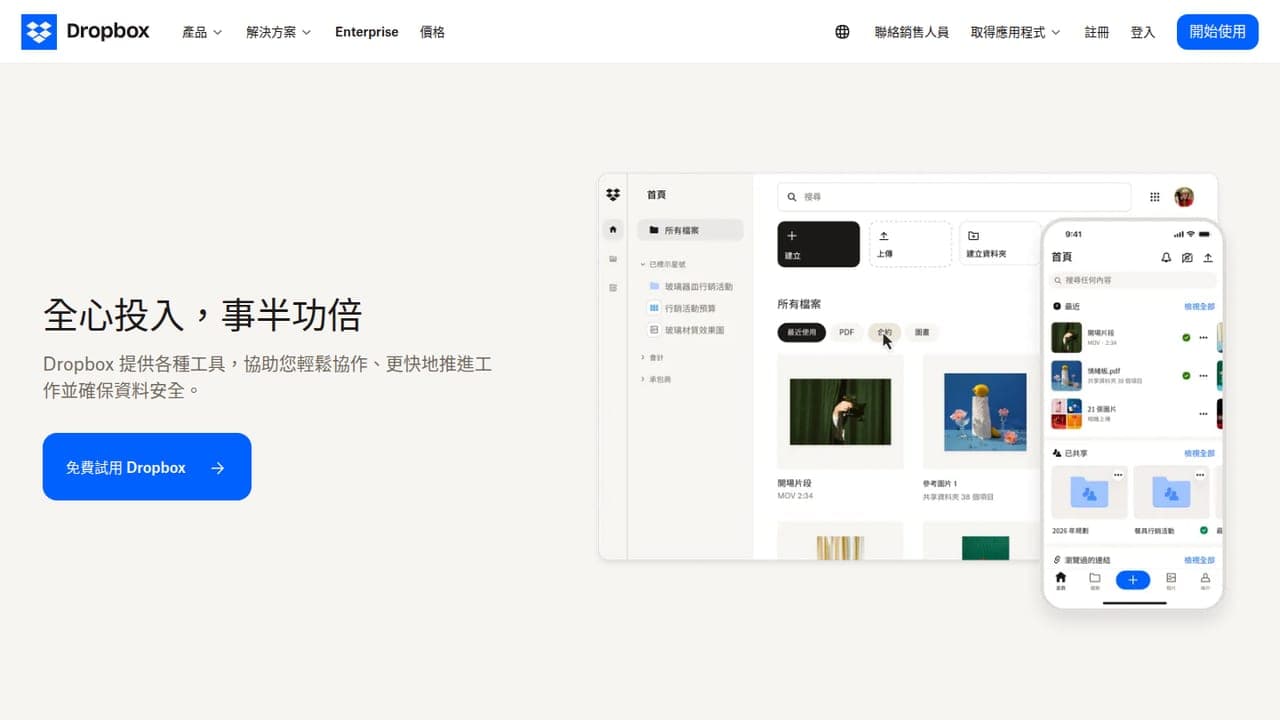The image size is (1280, 720).
Task: Click the 上傳 upload tile
Action: (910, 244)
